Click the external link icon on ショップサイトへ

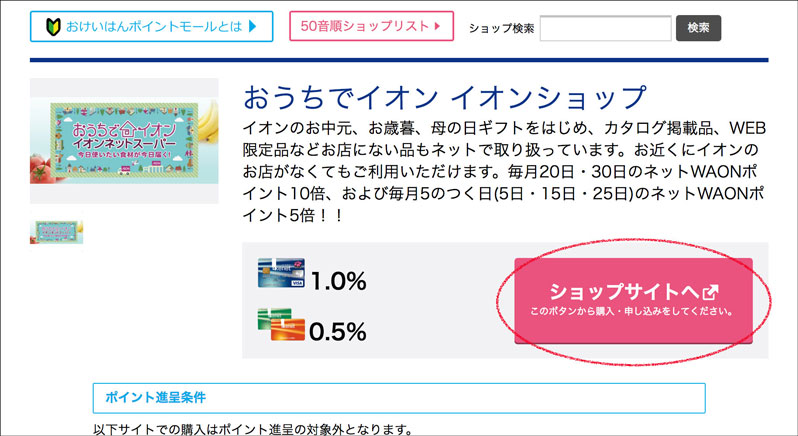711,292
